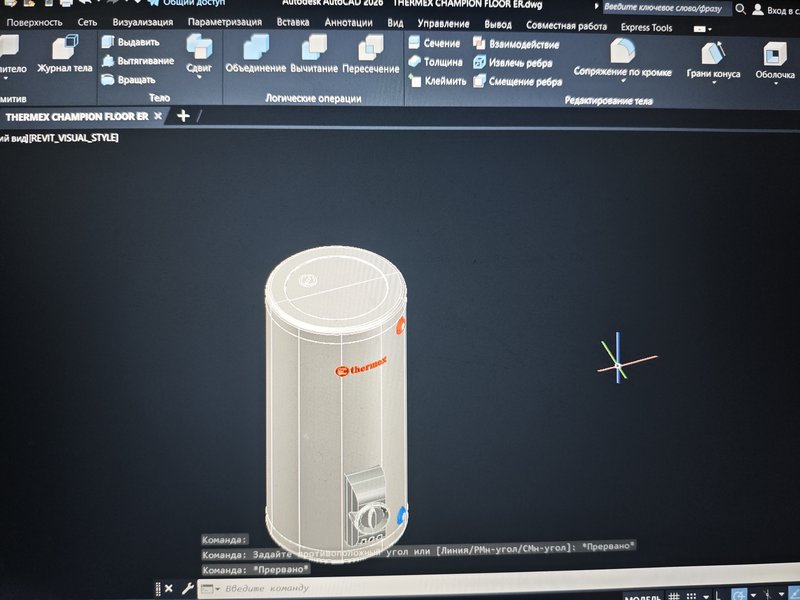800x600 pixels.
Task: Select the Сечение slice tool
Action: tap(434, 43)
